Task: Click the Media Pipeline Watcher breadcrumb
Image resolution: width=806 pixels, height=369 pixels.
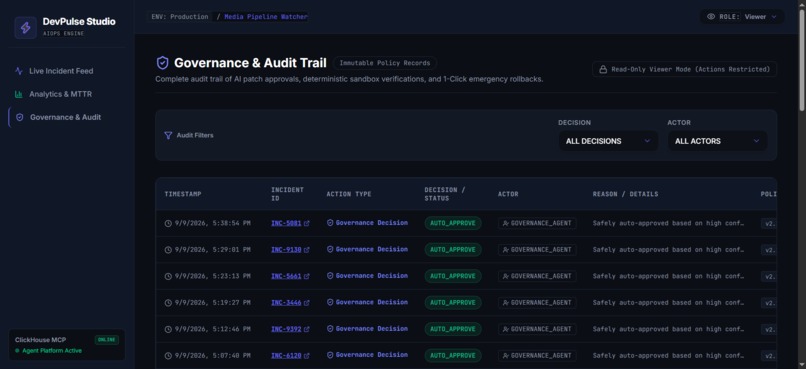Action: tap(266, 16)
